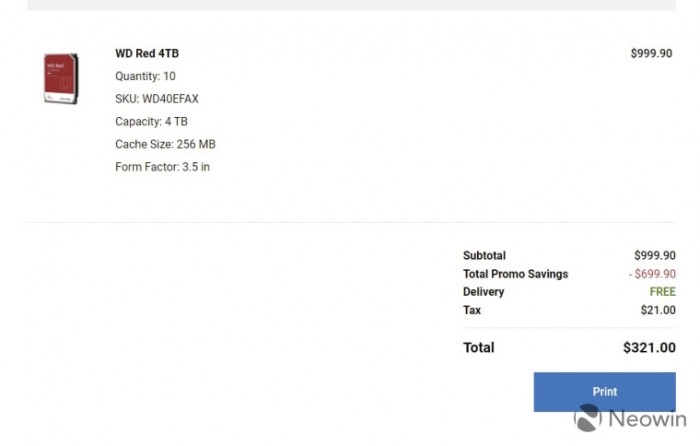Screen dimensions: 700x446
Task: Click the Total Promo Savings label
Action: (x=515, y=274)
